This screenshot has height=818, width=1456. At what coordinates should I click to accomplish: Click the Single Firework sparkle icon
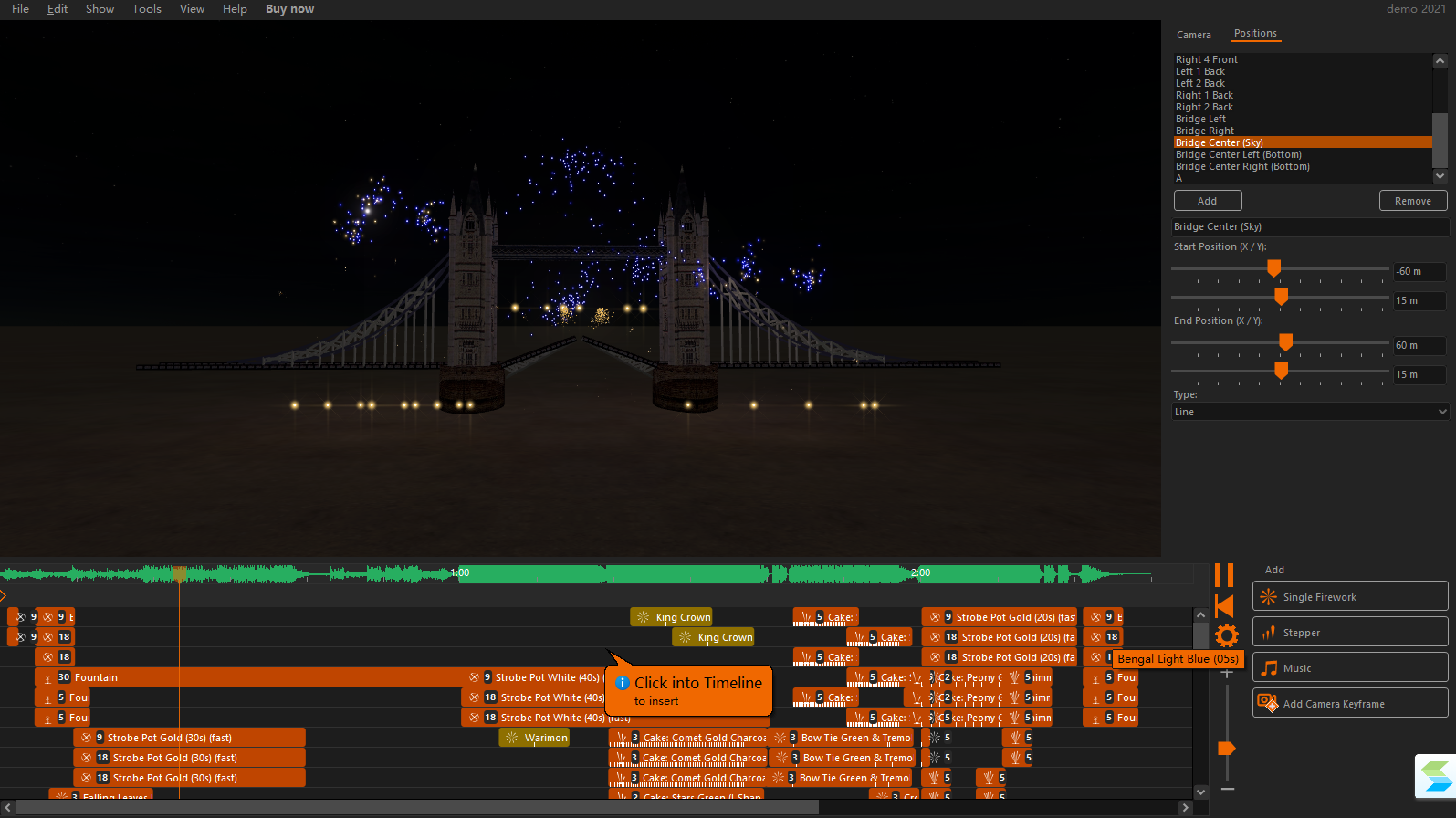(x=1268, y=597)
